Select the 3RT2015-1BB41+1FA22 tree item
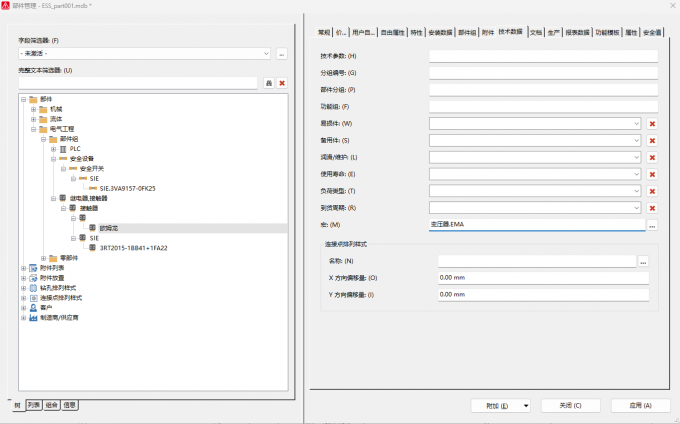 pos(134,248)
